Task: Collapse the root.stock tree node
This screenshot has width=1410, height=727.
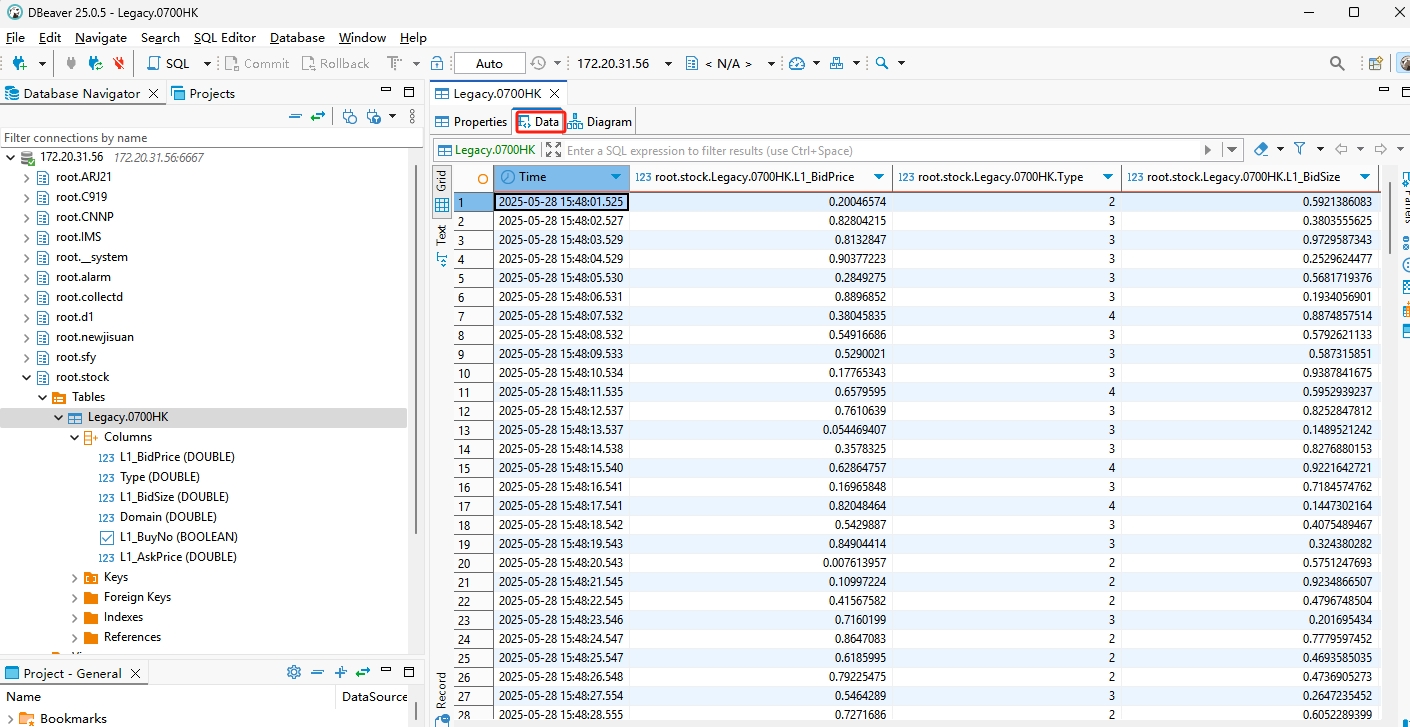Action: tap(27, 377)
